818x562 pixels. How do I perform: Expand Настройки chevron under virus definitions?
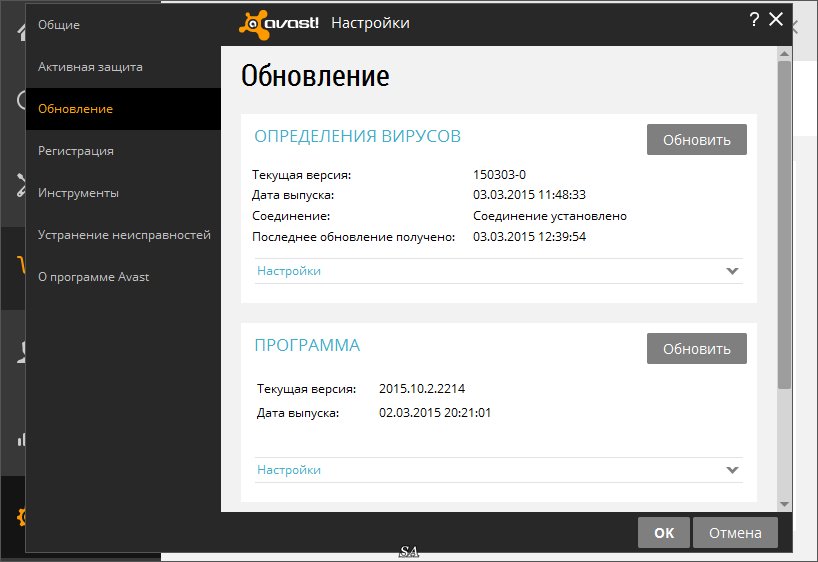(732, 271)
